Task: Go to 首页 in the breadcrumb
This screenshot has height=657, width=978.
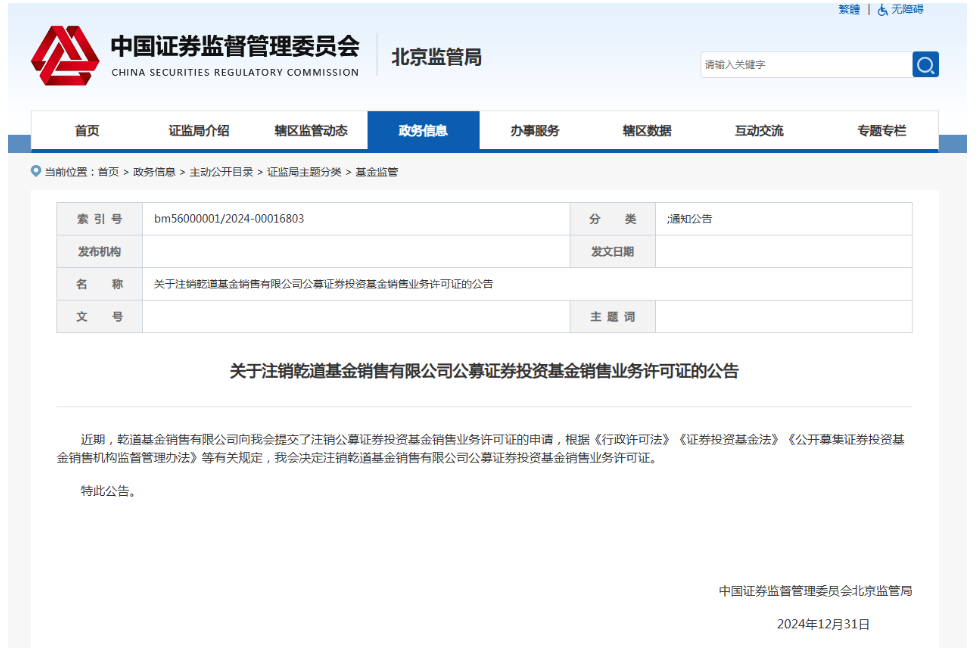Action: click(109, 172)
